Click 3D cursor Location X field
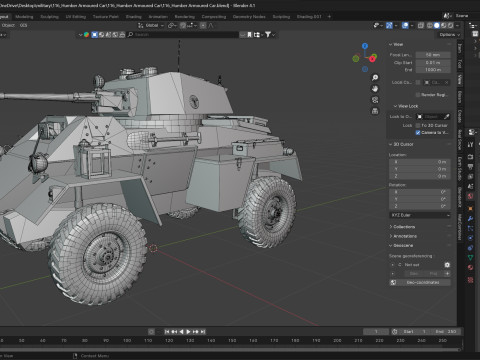Viewport: 480px width, 360px height. click(420, 162)
